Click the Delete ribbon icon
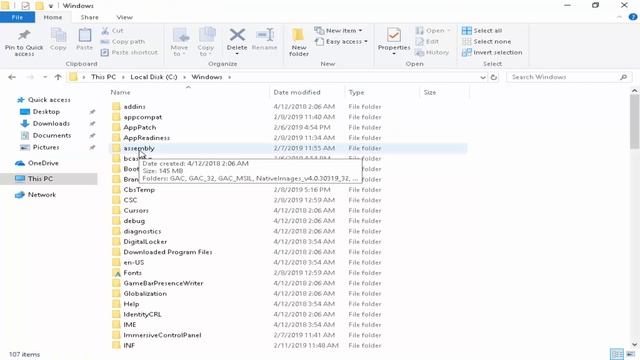 click(x=237, y=42)
